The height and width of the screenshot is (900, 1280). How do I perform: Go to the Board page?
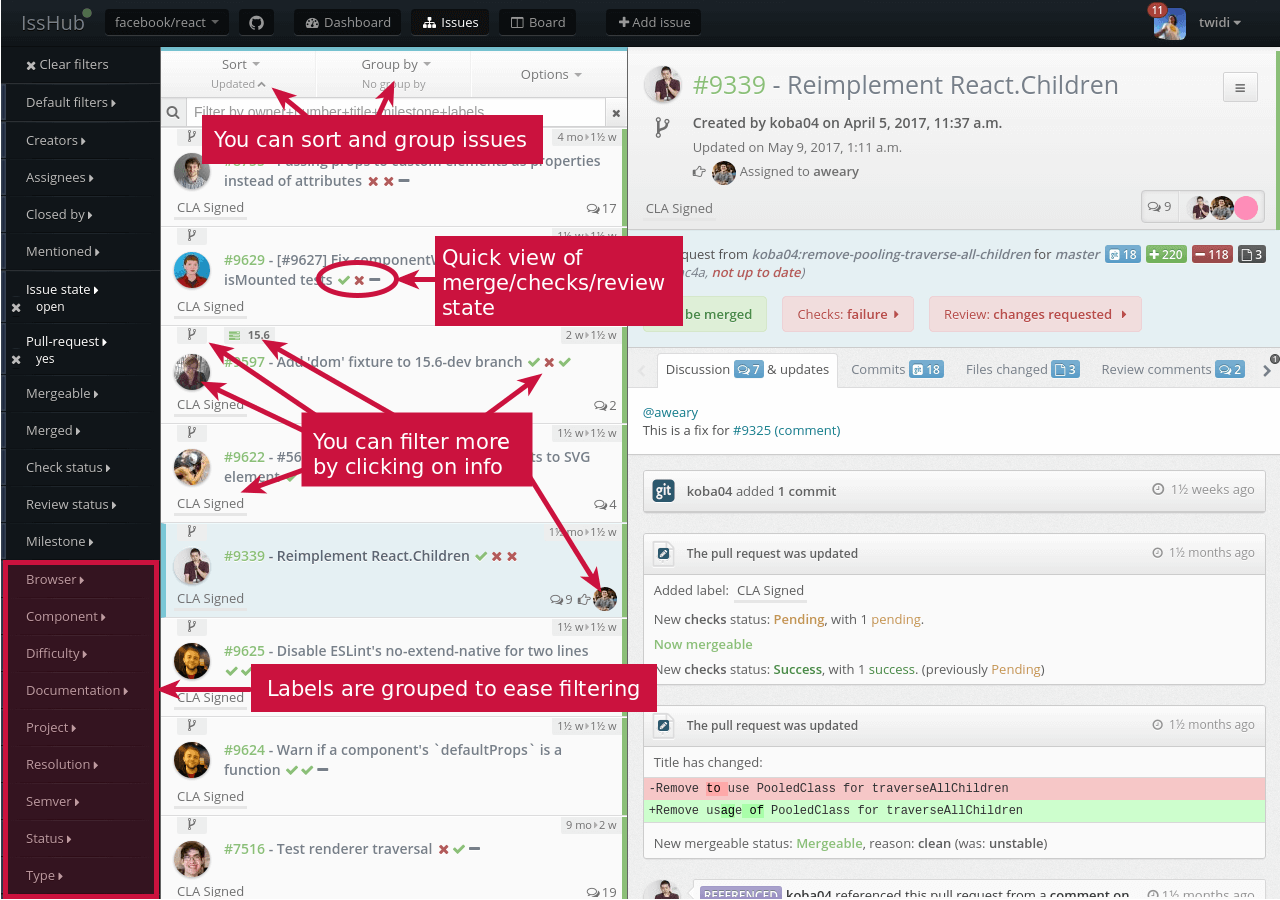pyautogui.click(x=537, y=22)
